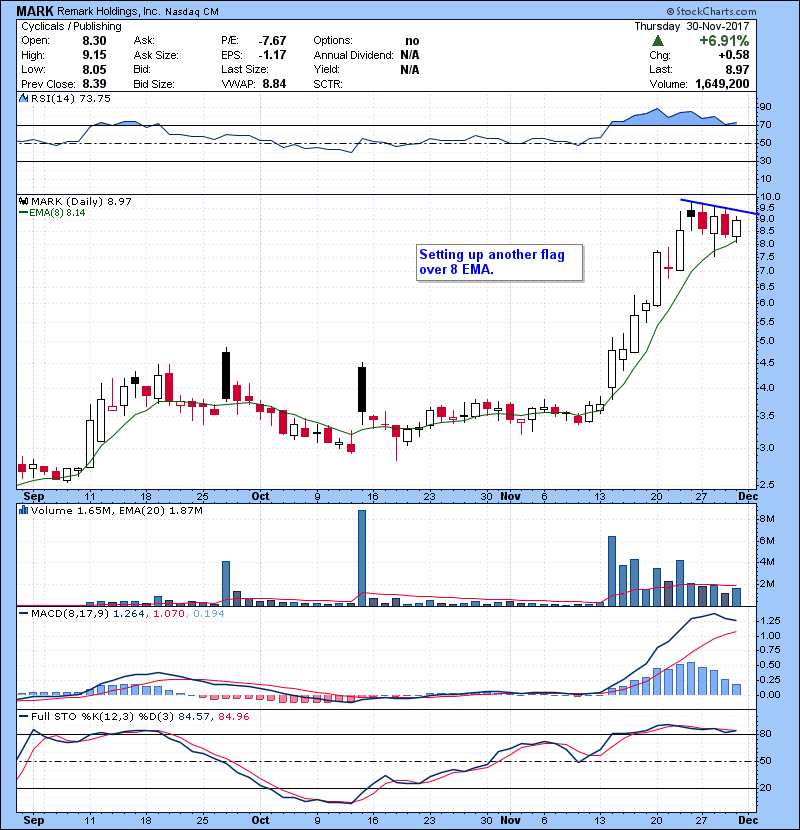Click the 'Sep' label on bottom date axis
Image resolution: width=800 pixels, height=830 pixels.
(x=34, y=820)
